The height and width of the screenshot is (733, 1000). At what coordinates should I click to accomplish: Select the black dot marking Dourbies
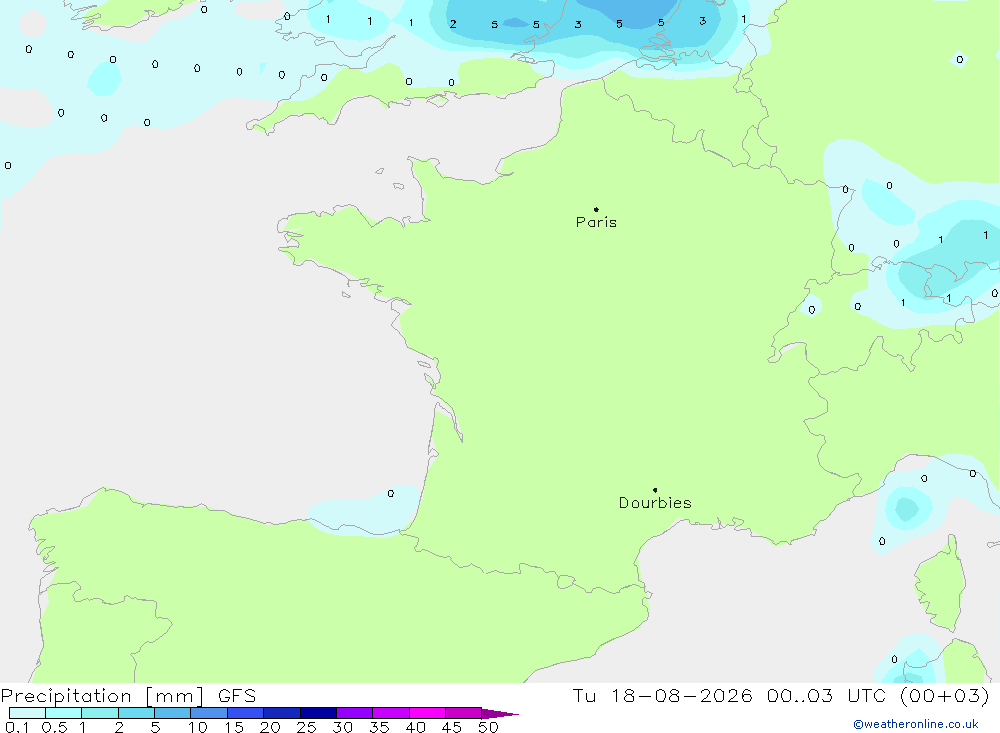pos(655,490)
